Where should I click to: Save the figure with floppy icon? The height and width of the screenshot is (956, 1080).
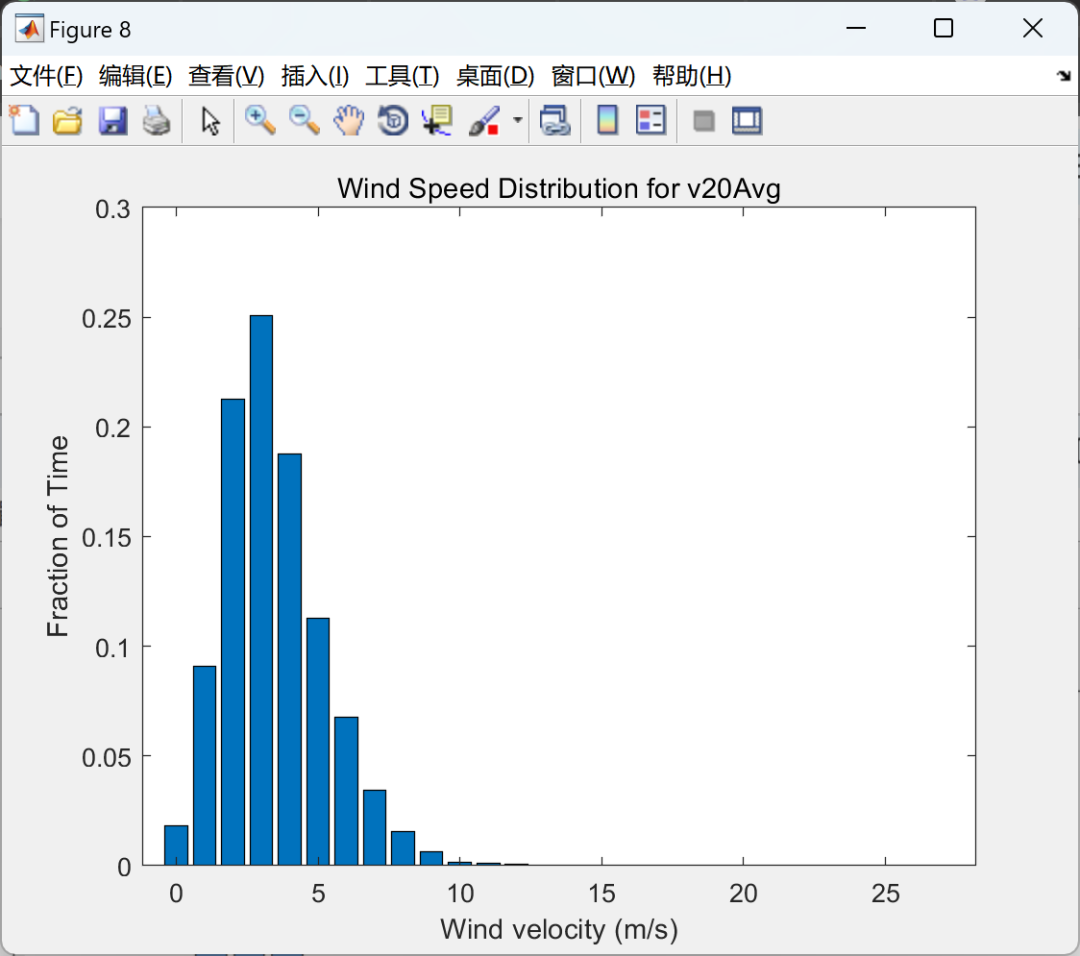112,121
